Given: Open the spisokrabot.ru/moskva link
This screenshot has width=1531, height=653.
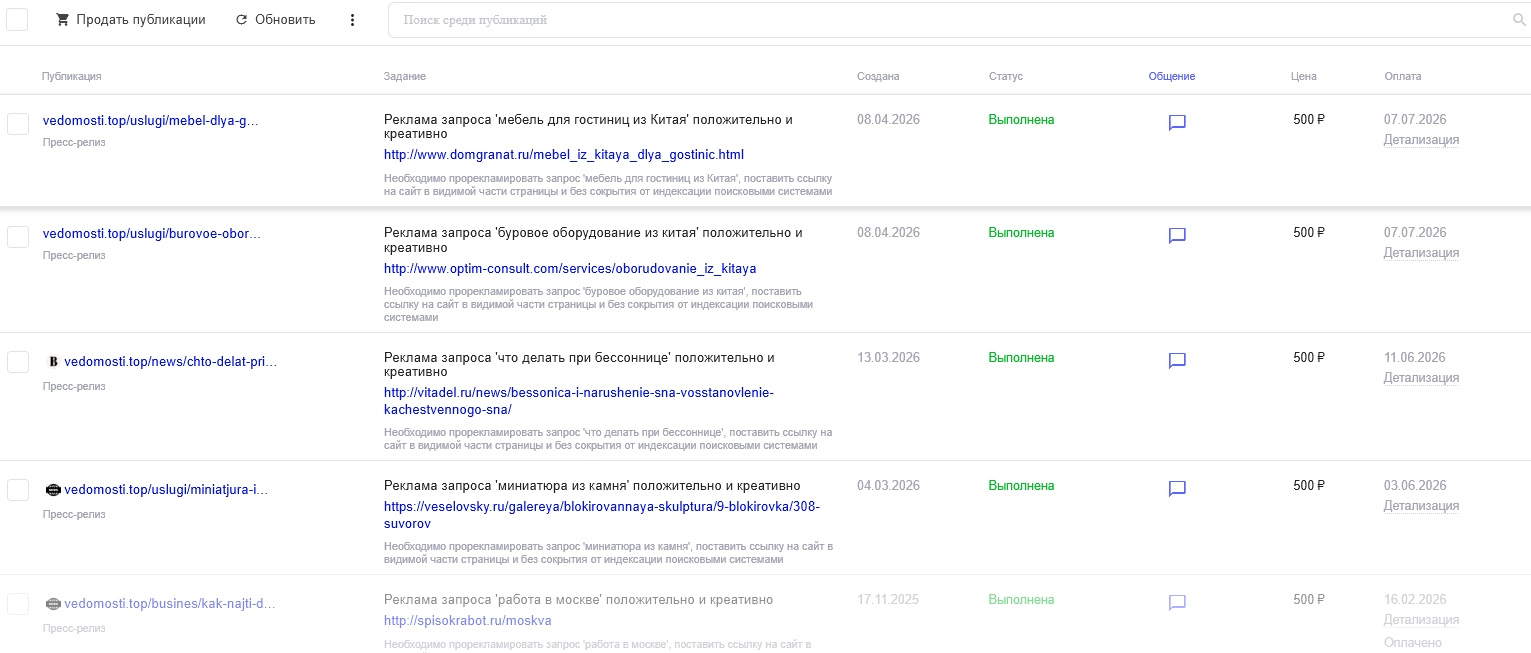Looking at the screenshot, I should tap(467, 621).
